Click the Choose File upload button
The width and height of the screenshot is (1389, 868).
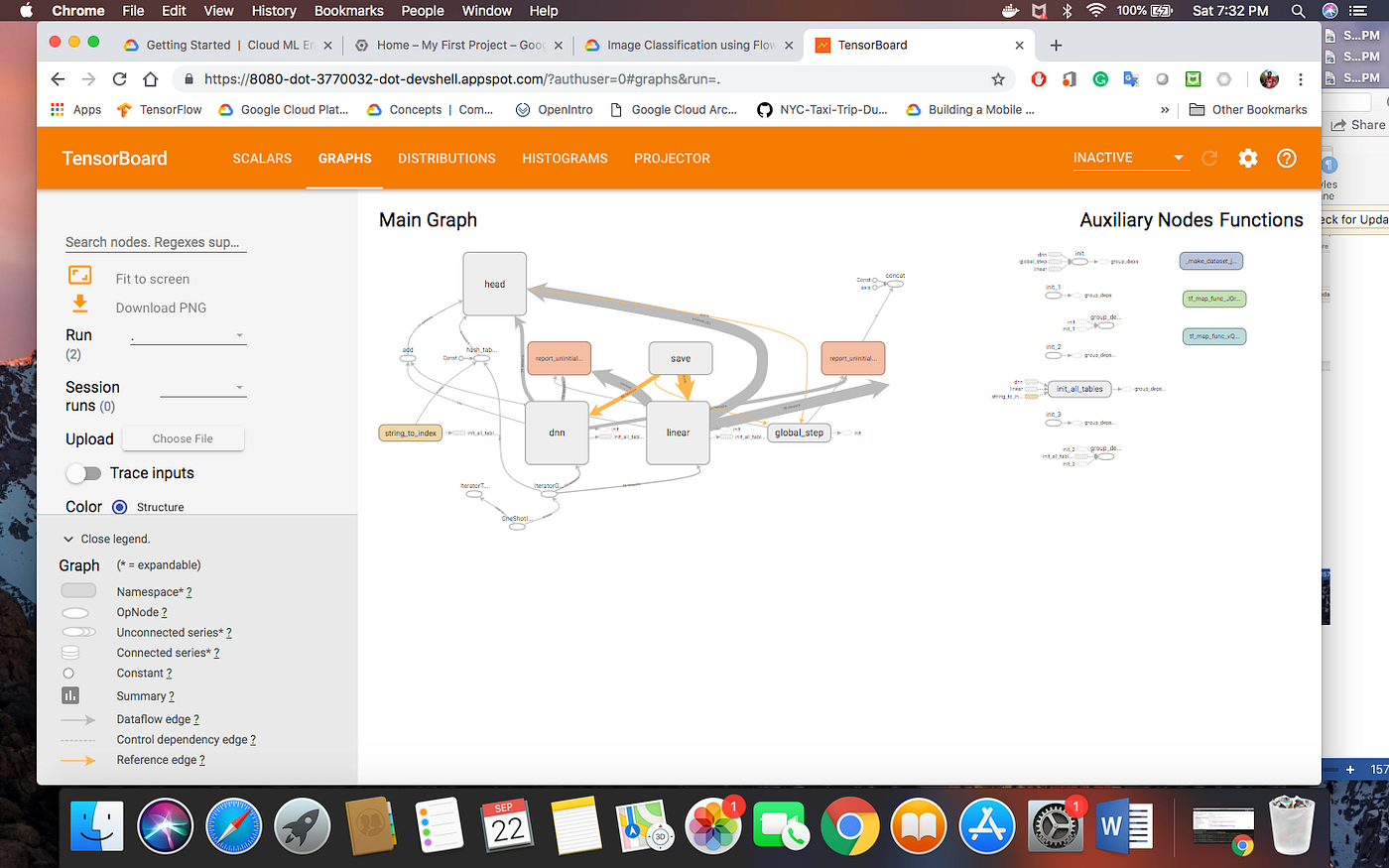(x=183, y=437)
